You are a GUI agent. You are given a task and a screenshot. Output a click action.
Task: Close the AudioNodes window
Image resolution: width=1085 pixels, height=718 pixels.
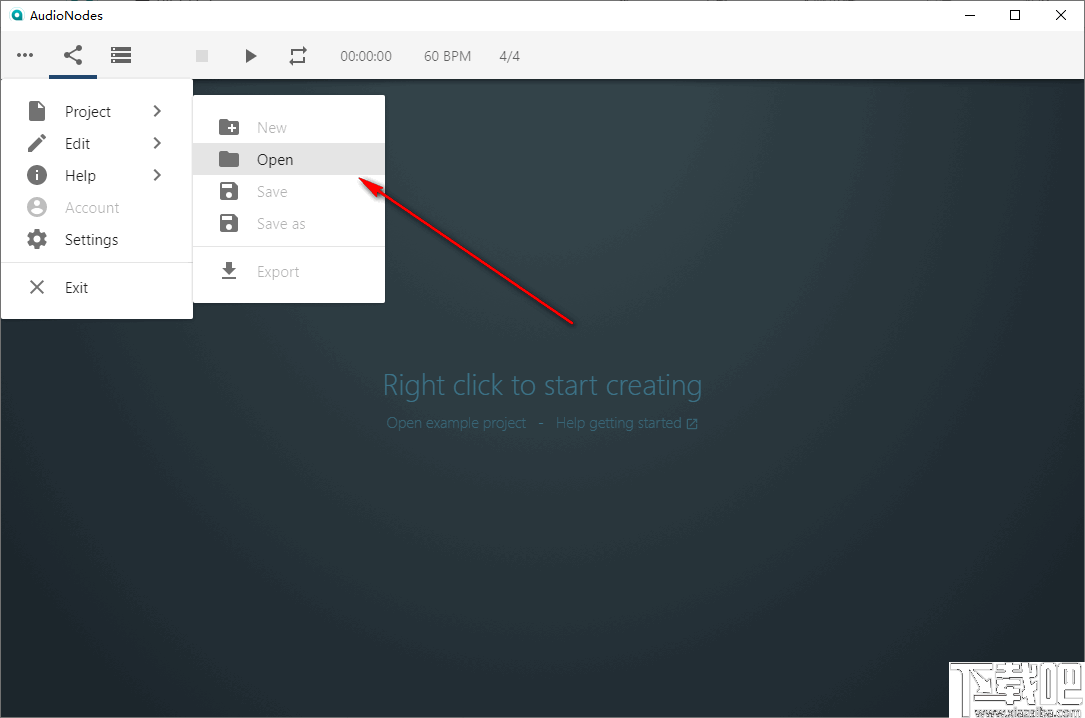[x=1061, y=15]
